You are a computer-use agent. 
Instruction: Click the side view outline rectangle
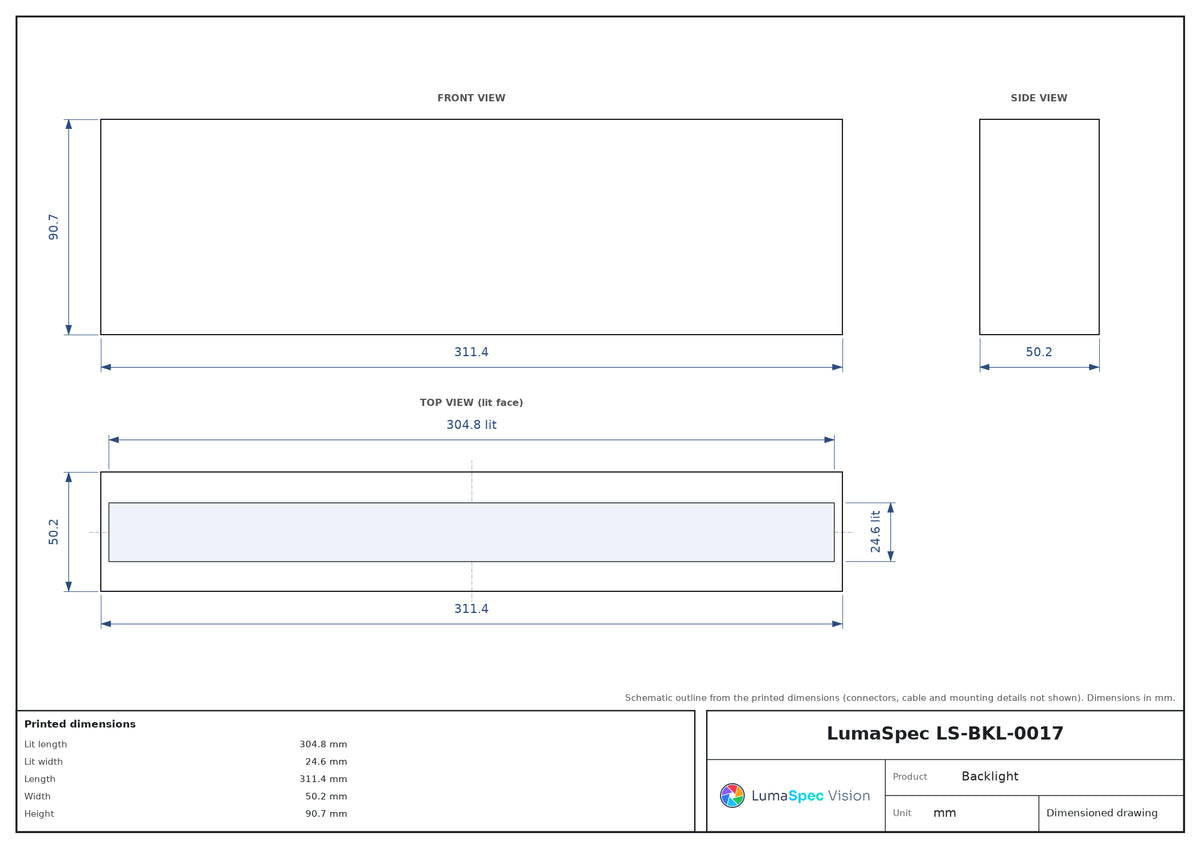click(1039, 227)
